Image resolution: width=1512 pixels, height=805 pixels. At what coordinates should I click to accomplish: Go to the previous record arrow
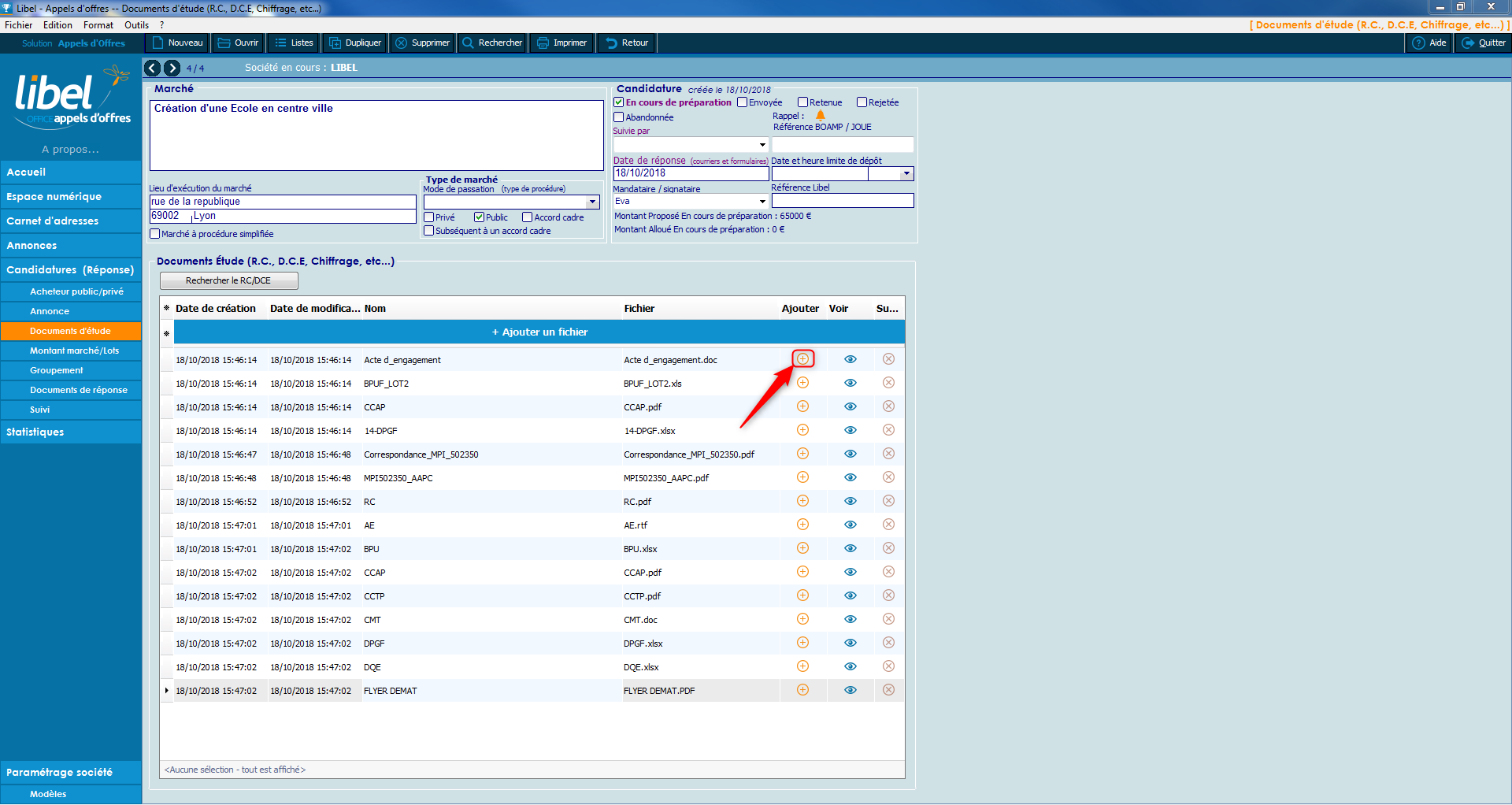point(152,68)
